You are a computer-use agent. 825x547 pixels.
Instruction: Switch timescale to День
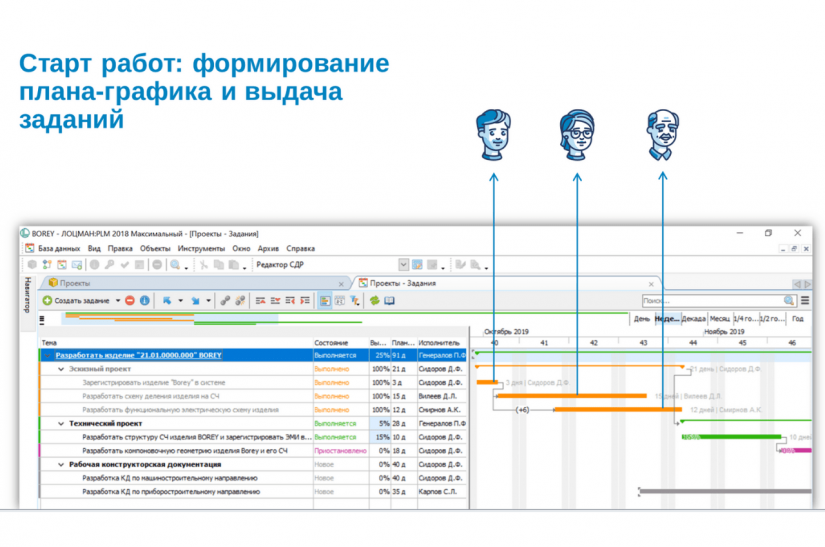tap(641, 319)
